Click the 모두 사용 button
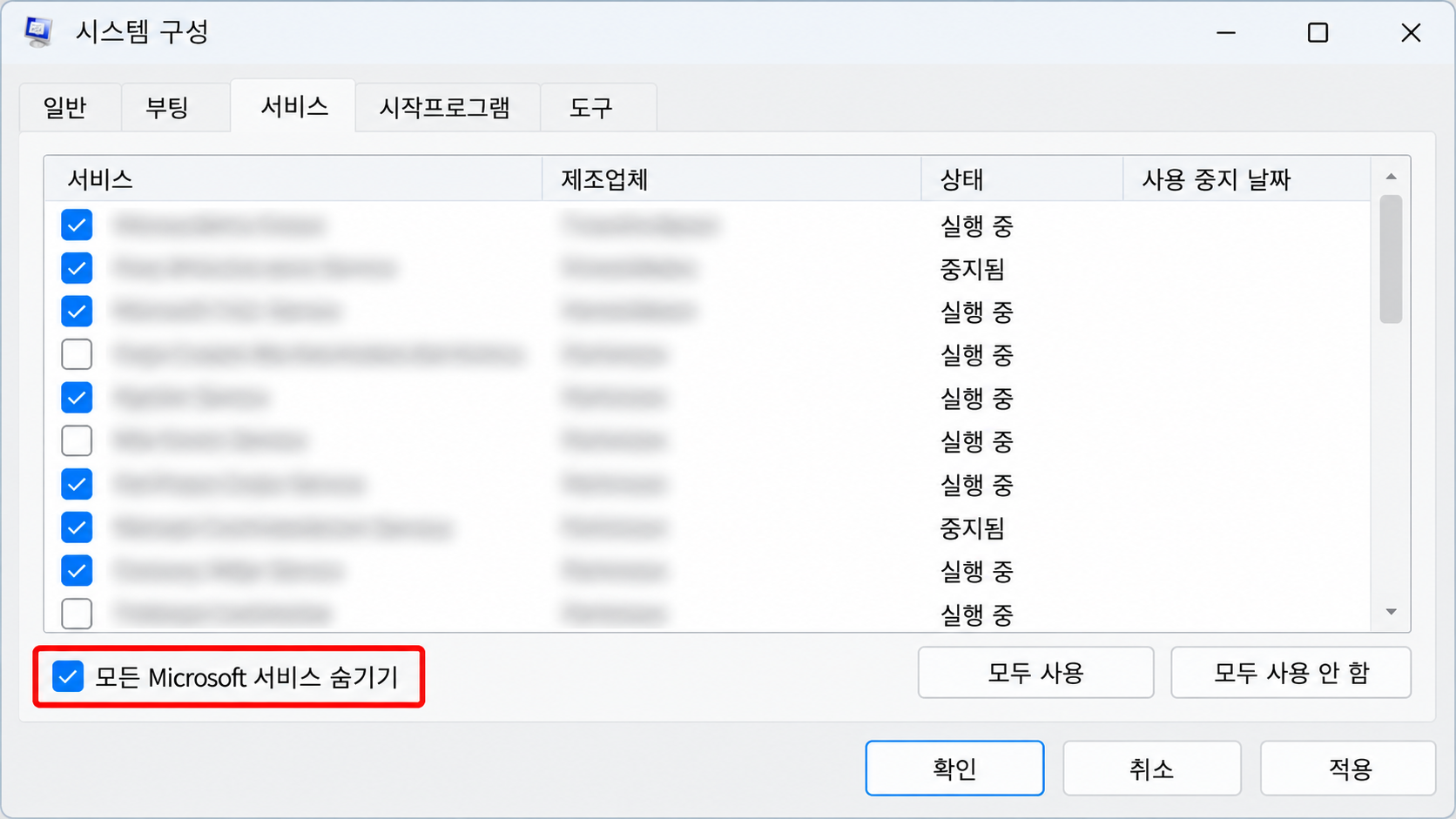1456x819 pixels. pyautogui.click(x=1035, y=673)
